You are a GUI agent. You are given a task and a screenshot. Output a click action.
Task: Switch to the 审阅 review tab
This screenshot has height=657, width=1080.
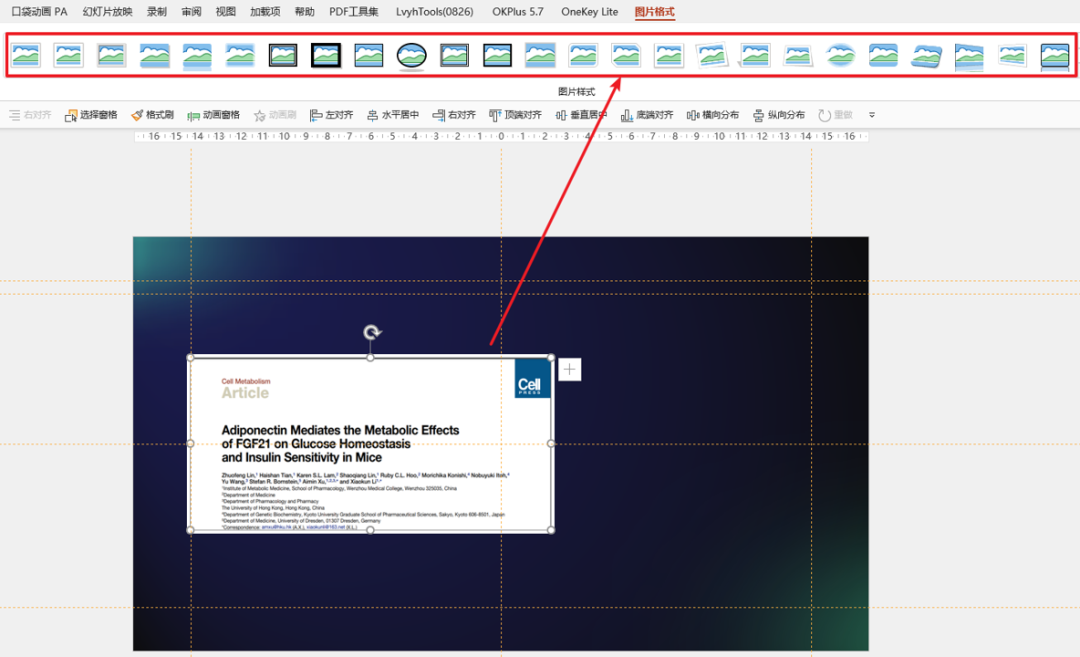tap(191, 12)
